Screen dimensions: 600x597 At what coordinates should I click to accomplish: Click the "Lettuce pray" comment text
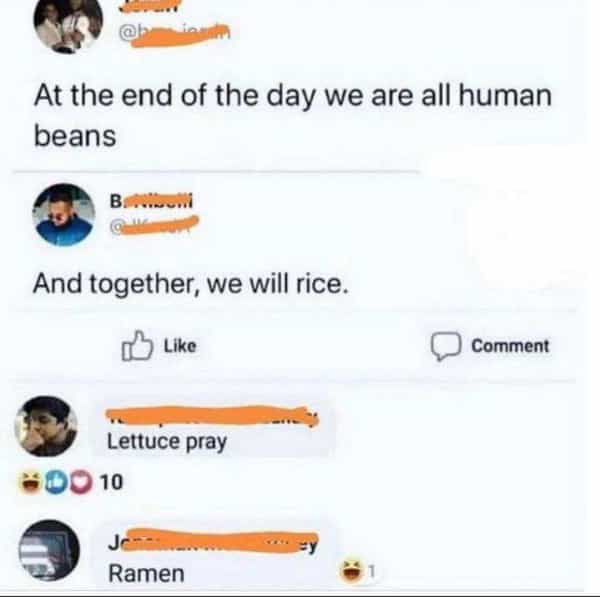click(167, 443)
